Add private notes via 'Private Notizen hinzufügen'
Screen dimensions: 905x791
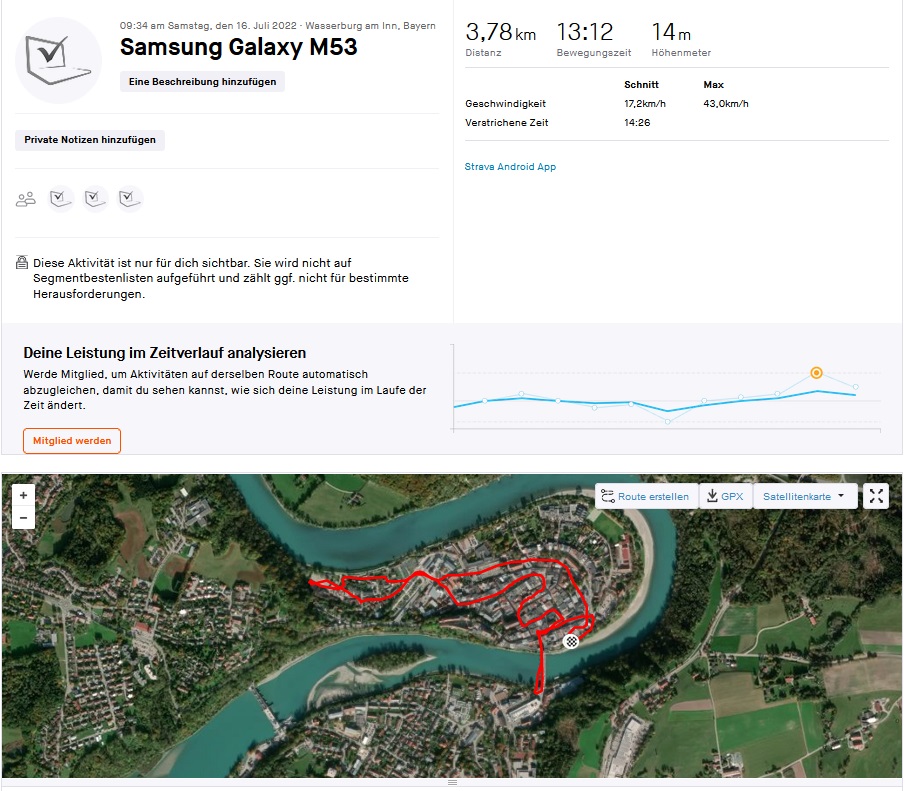coord(90,140)
